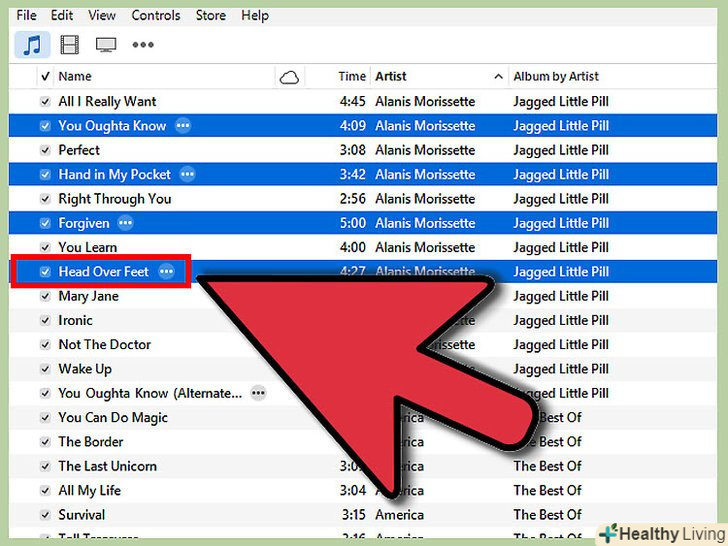Select the song Not The Doctor

(x=104, y=345)
